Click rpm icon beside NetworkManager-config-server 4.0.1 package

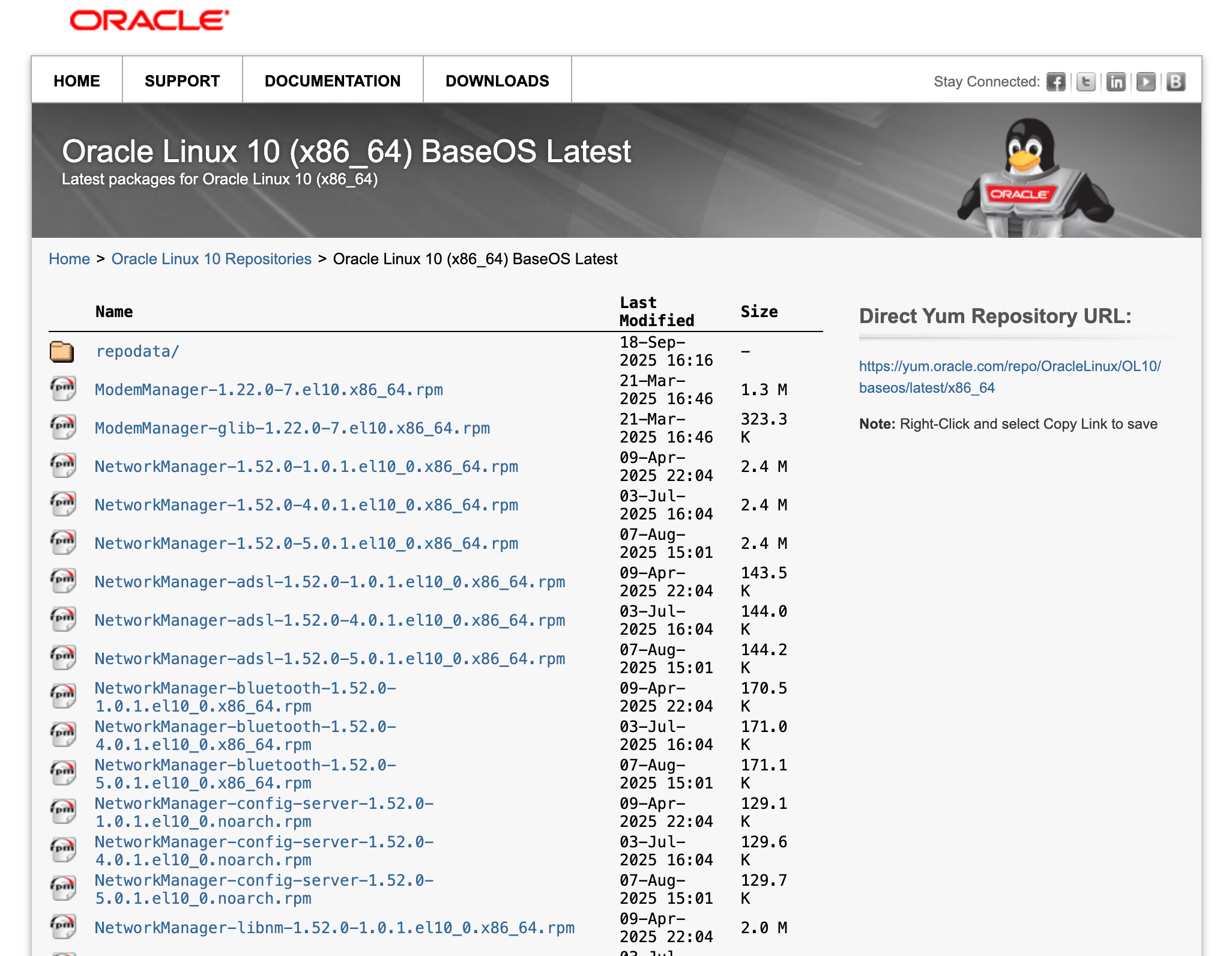(63, 850)
